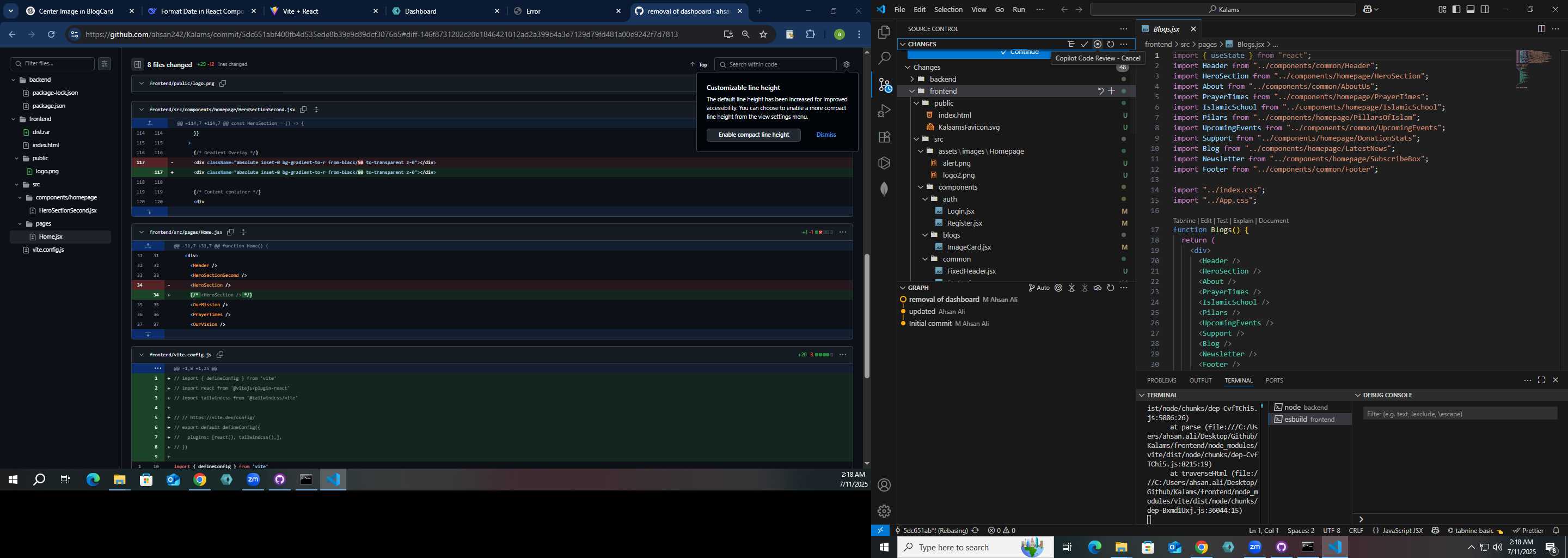Click the Fetch icon in GRAPH header

[x=1071, y=288]
